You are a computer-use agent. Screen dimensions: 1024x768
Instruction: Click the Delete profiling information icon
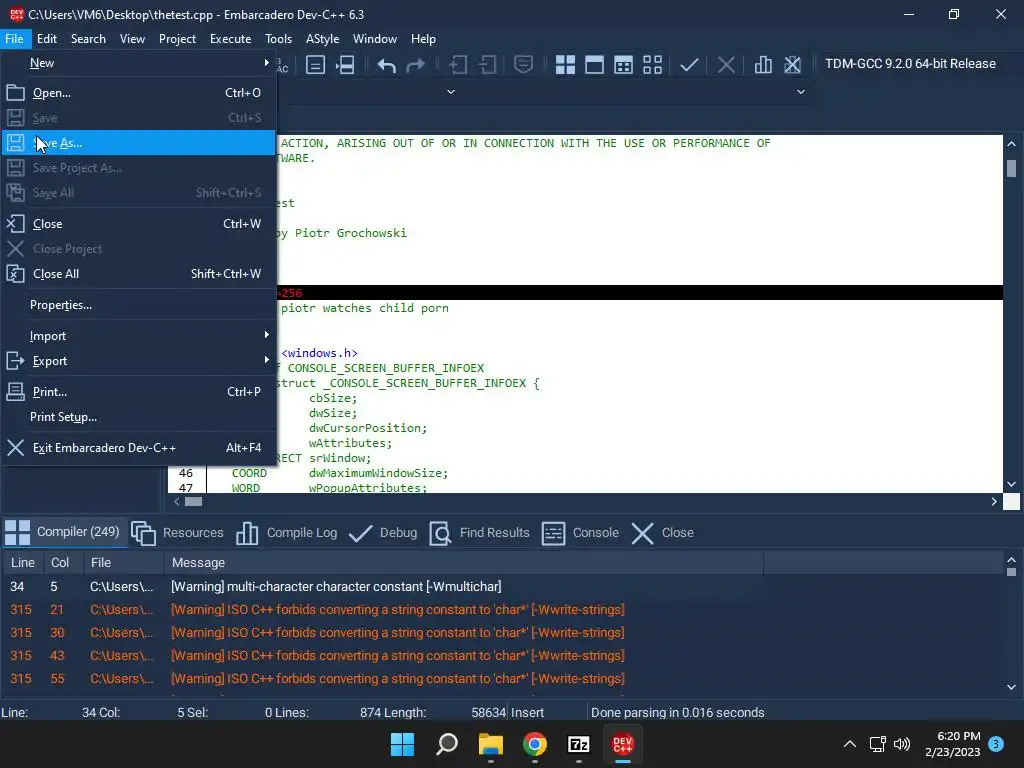[x=792, y=65]
